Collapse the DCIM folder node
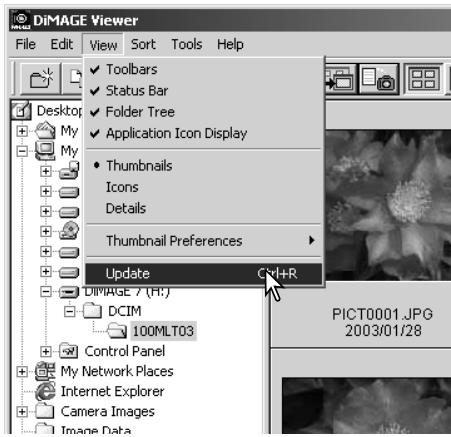The image size is (451, 437). (x=69, y=311)
